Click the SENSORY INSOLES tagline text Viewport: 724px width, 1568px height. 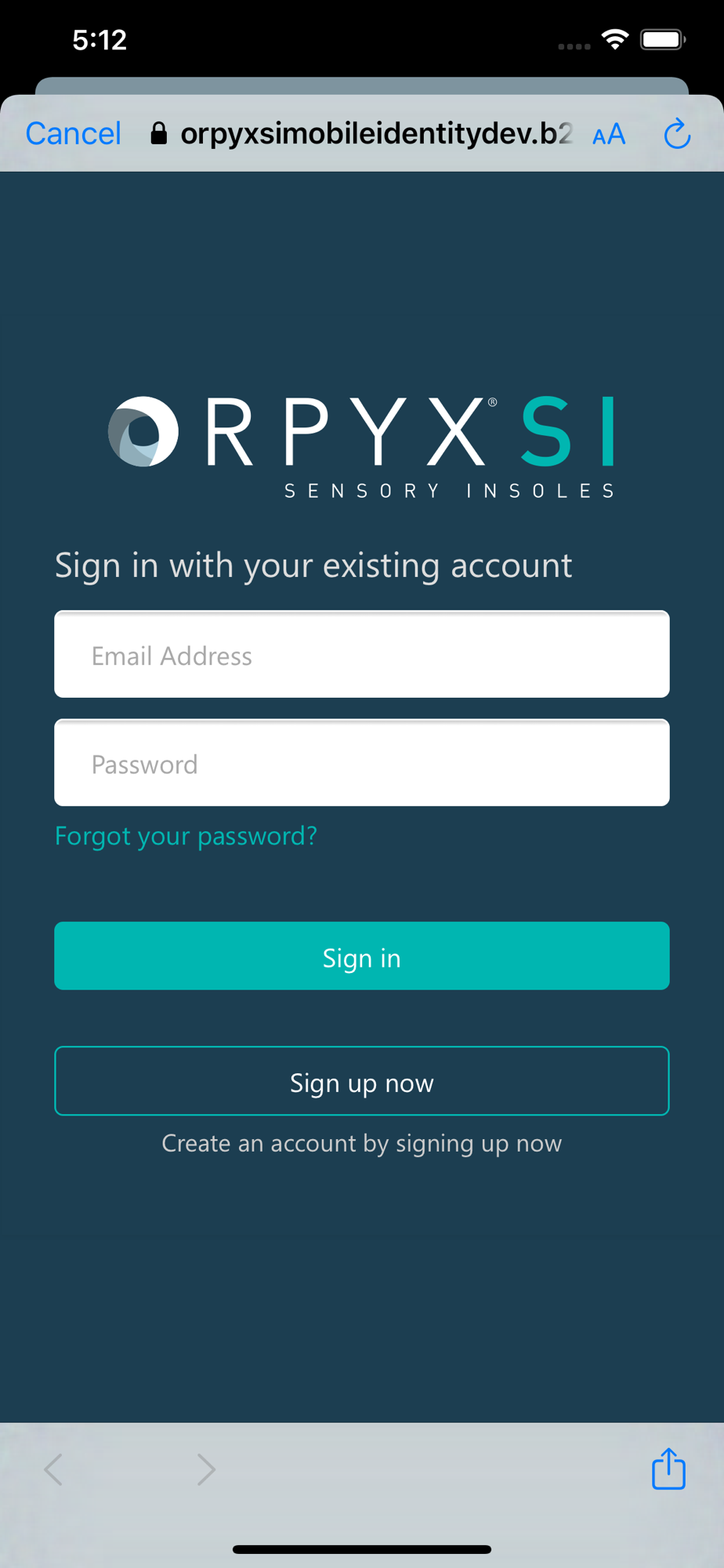[450, 491]
